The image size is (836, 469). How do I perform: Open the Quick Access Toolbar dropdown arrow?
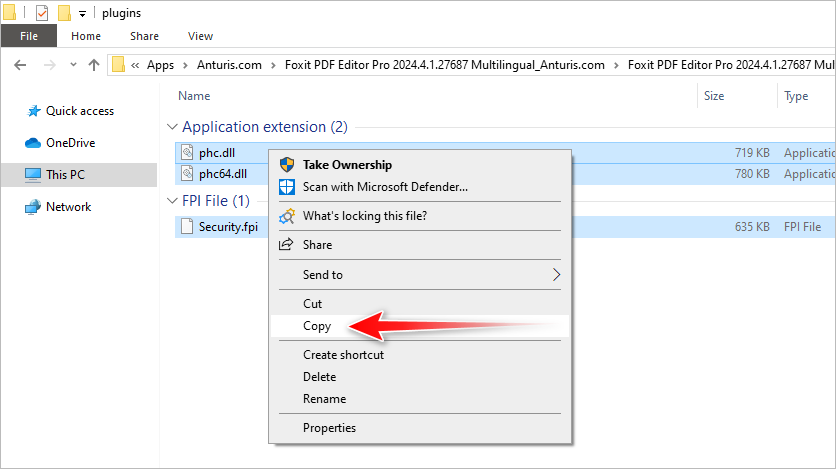82,14
